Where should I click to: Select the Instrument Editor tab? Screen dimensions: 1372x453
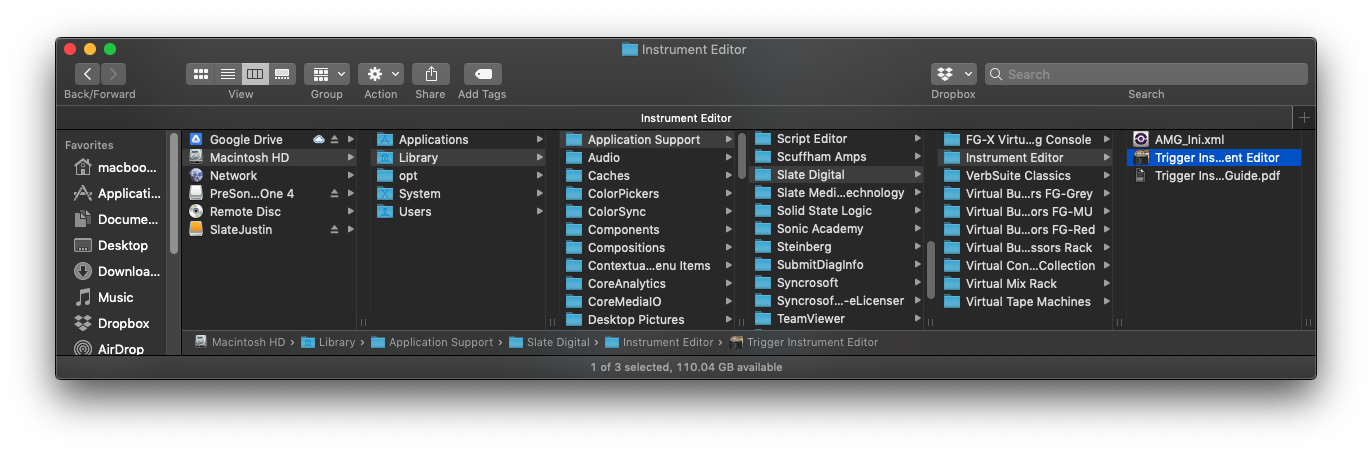pyautogui.click(x=686, y=118)
